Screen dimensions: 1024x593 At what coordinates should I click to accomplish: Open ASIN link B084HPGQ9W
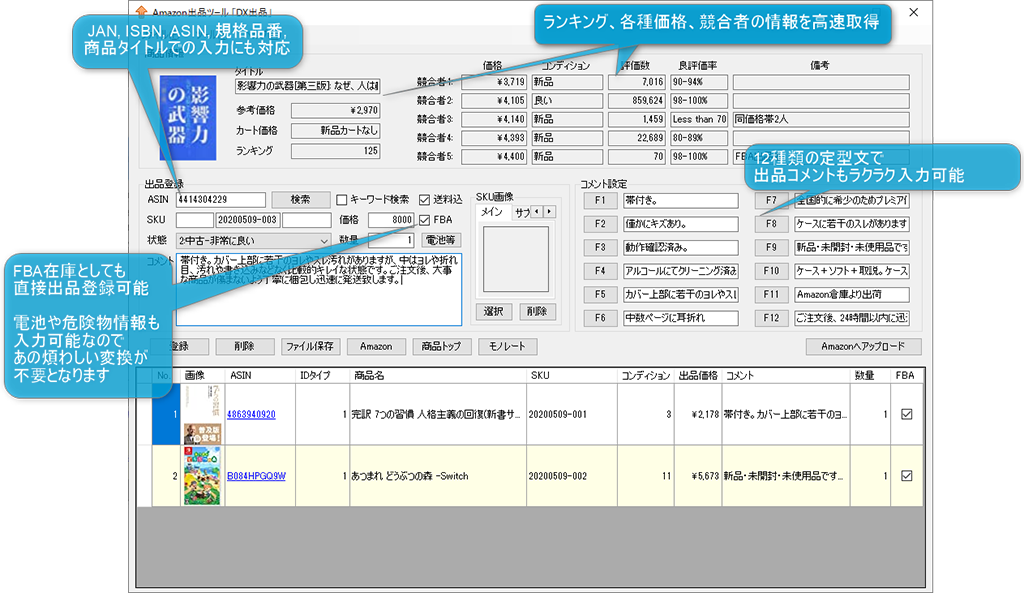pos(256,476)
